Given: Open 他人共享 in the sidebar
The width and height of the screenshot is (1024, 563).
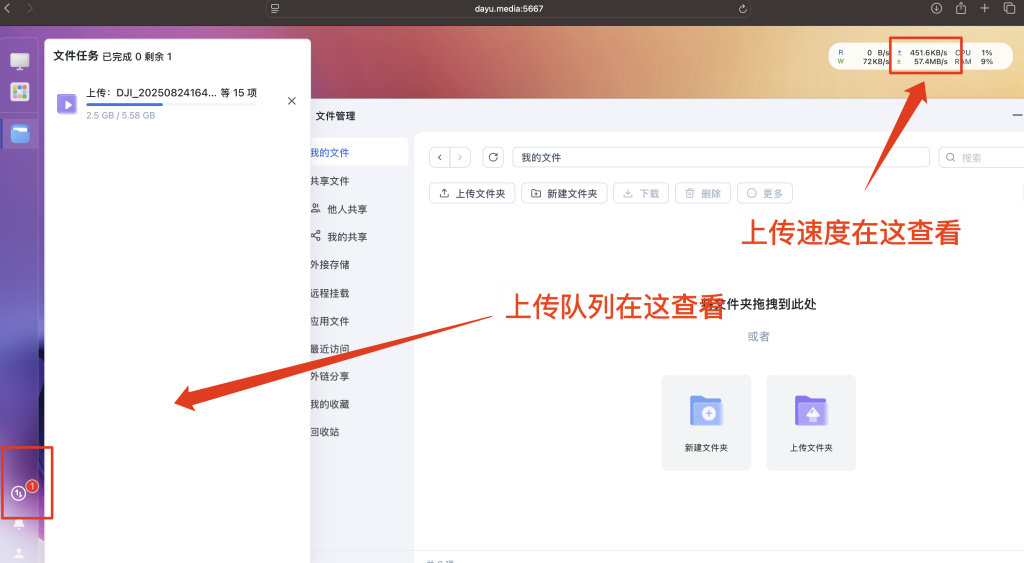Looking at the screenshot, I should 346,209.
